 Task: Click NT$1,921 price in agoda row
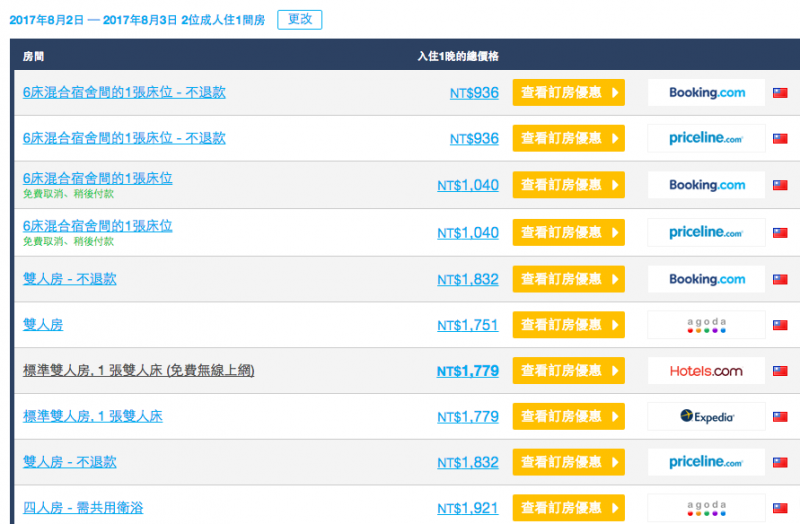(x=468, y=509)
